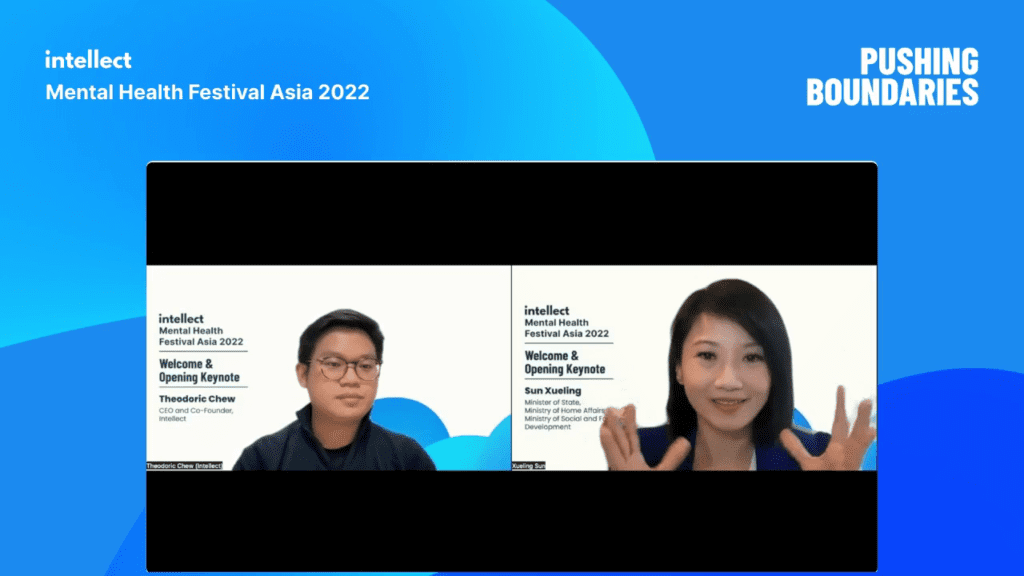1024x576 pixels.
Task: Click 'CEO and Co-Founder, Intellect' subtitle
Action: tap(196, 415)
